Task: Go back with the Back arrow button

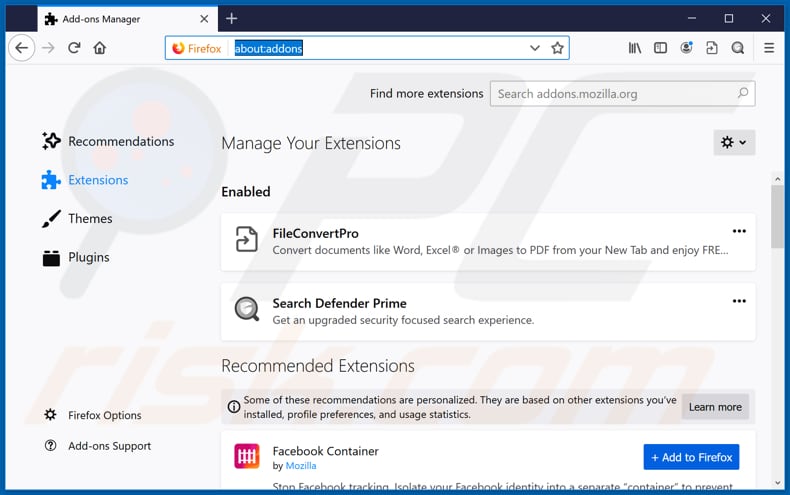Action: (x=21, y=48)
